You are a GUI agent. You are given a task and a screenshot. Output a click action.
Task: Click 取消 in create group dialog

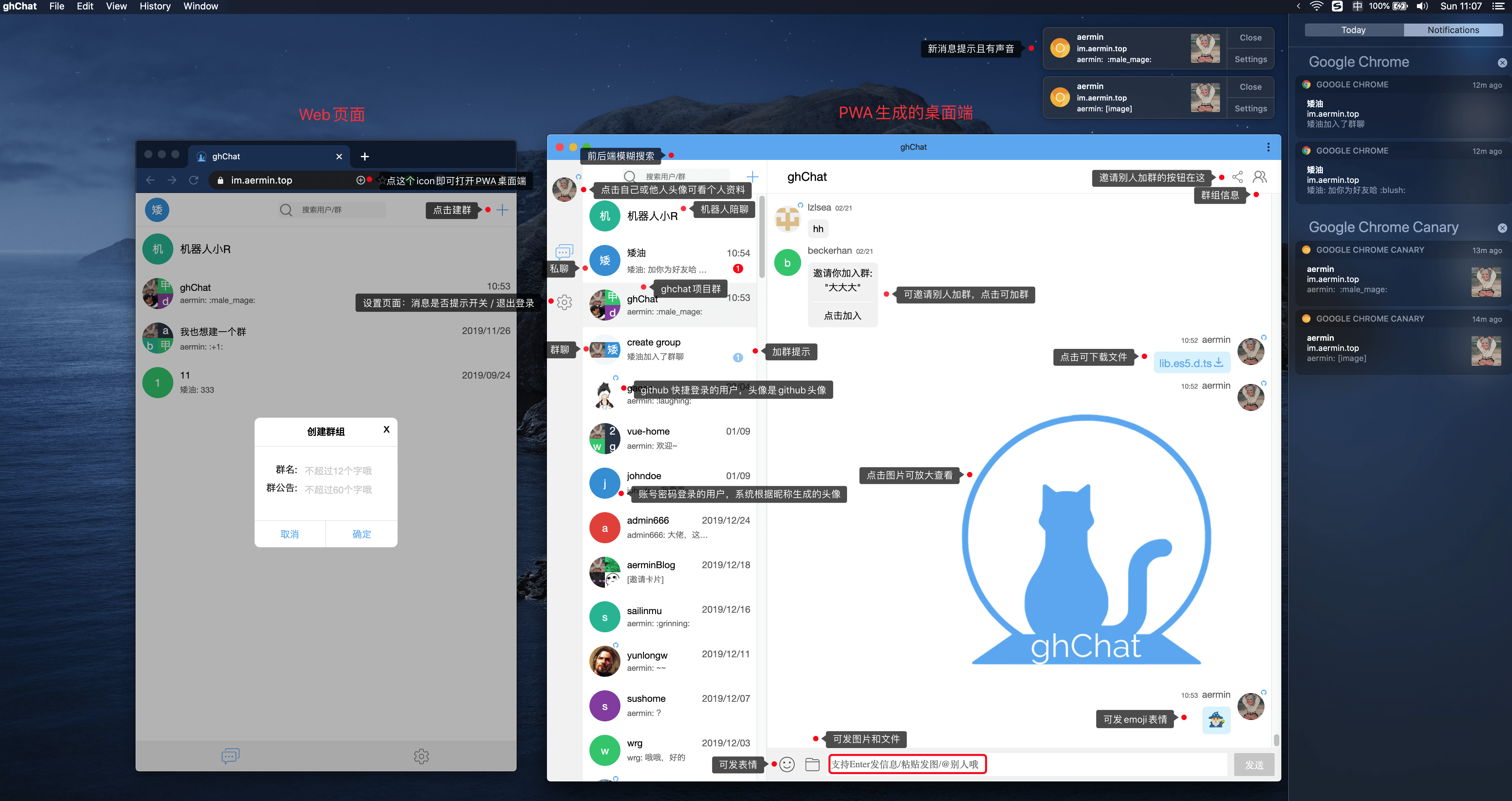click(290, 534)
